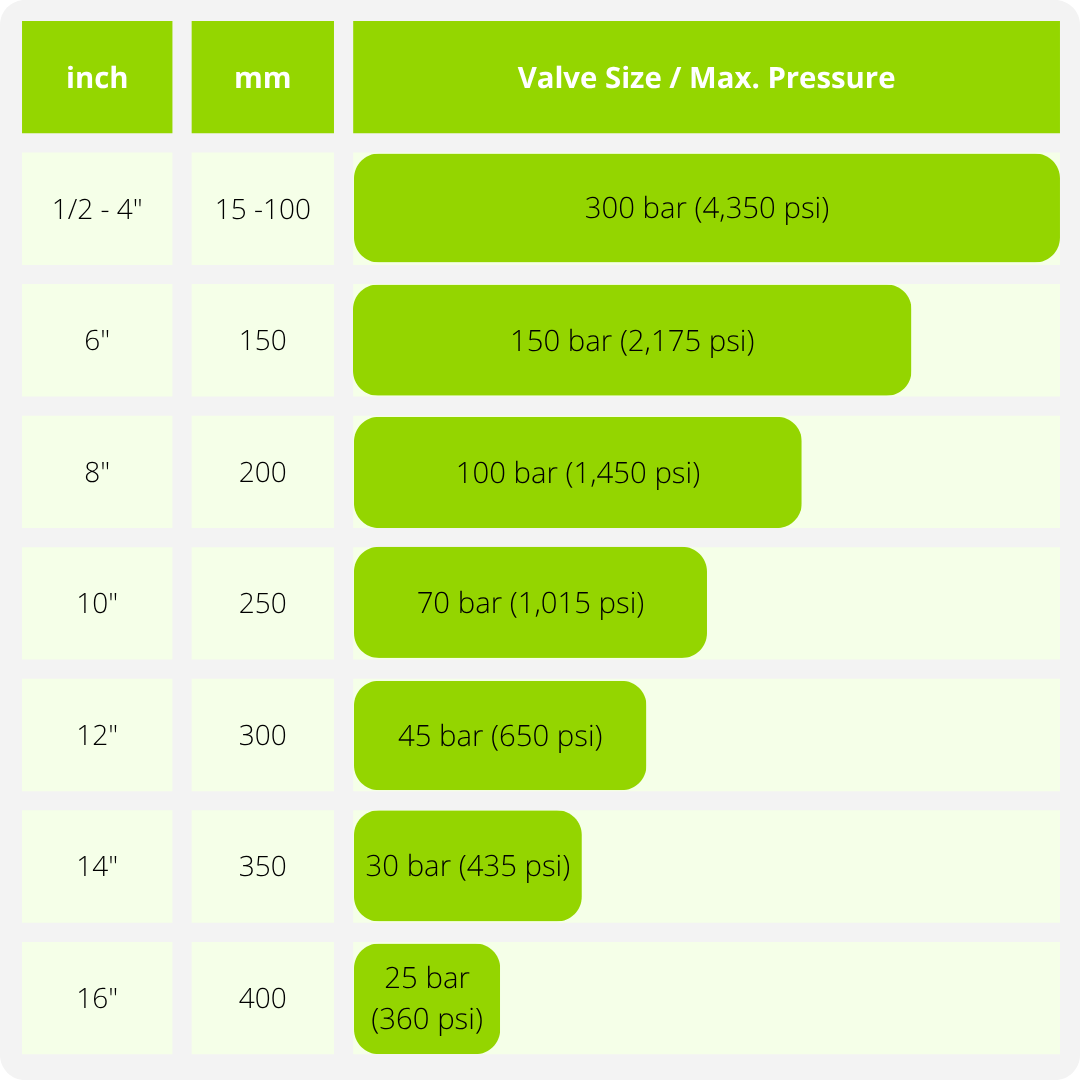The image size is (1080, 1080).
Task: Select the 25 bar (360 psi) bar
Action: [x=427, y=999]
